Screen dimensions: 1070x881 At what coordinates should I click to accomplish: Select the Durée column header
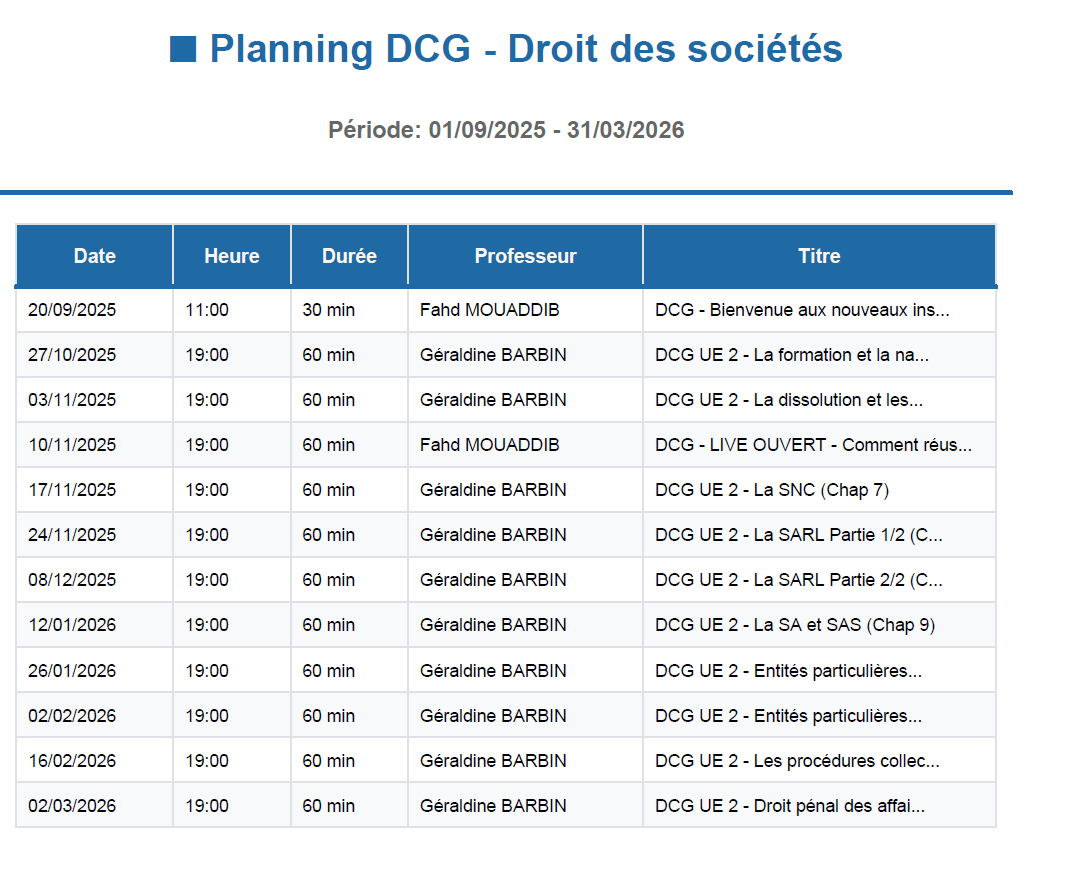(x=349, y=256)
